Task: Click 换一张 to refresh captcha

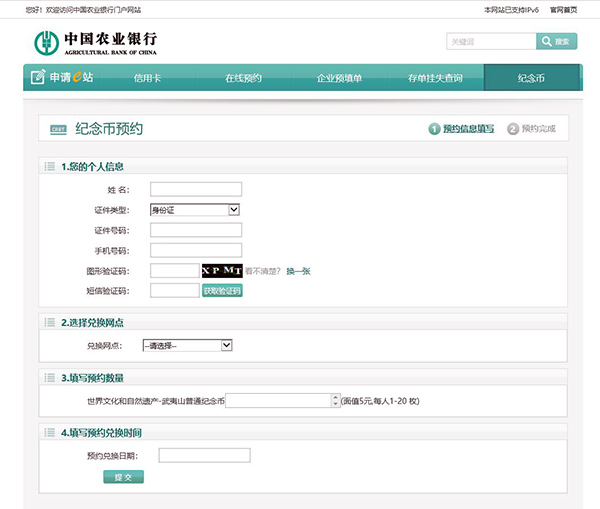Action: pyautogui.click(x=299, y=271)
